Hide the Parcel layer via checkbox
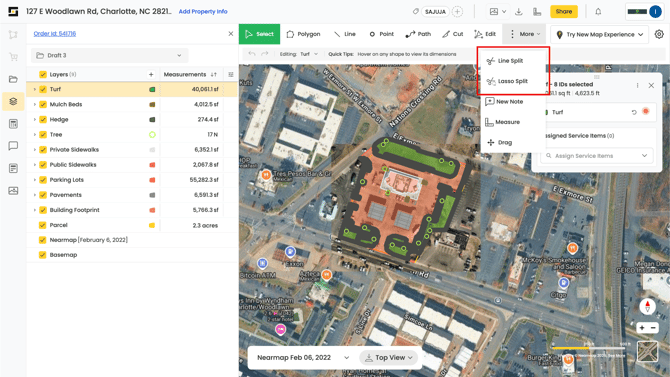 (43, 225)
